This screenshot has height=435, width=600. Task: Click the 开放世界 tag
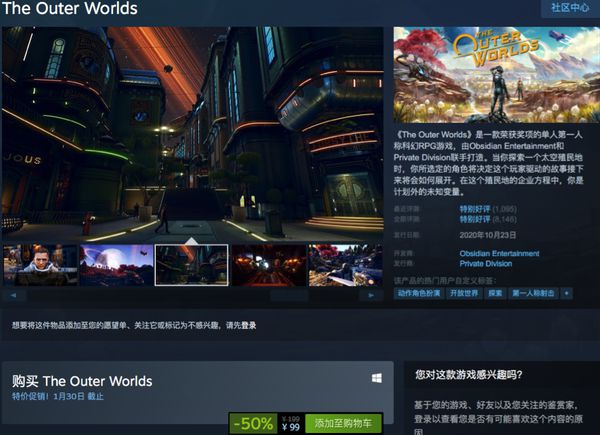click(x=464, y=293)
